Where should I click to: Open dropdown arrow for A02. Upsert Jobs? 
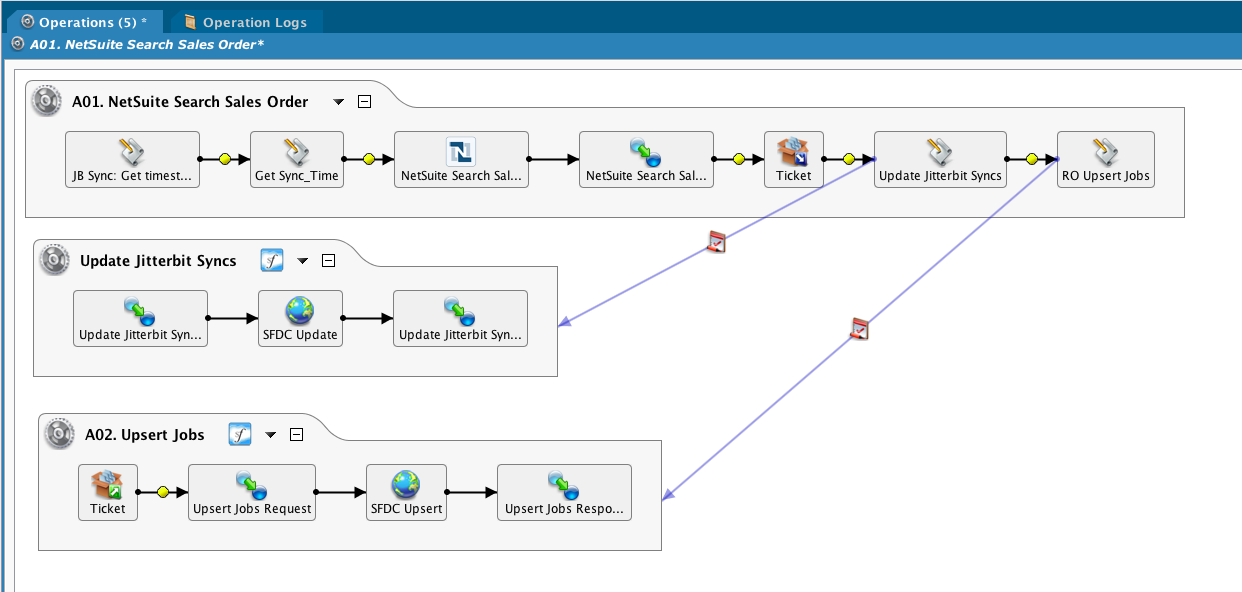coord(270,435)
